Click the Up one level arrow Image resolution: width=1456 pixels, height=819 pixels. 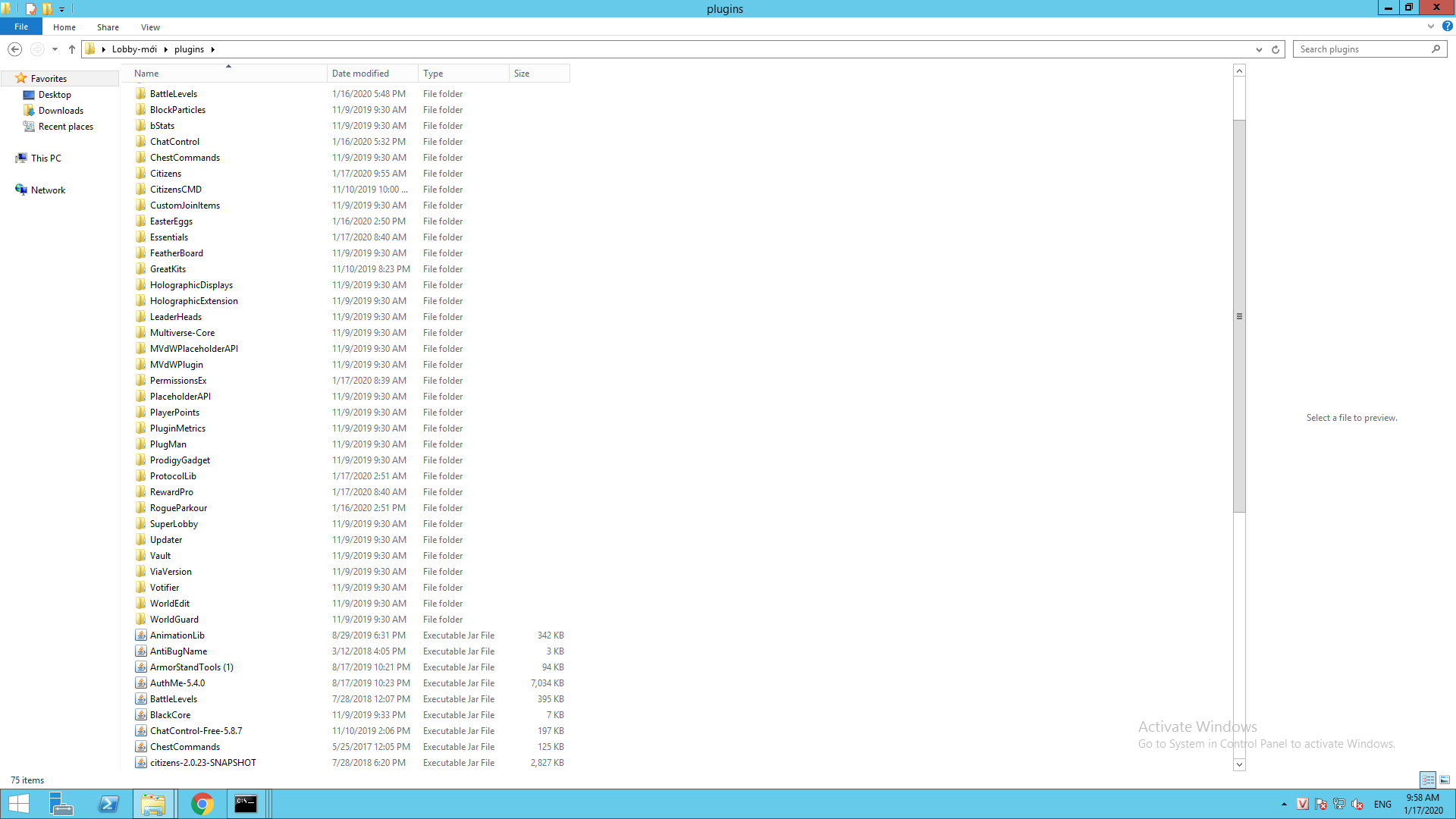[72, 49]
